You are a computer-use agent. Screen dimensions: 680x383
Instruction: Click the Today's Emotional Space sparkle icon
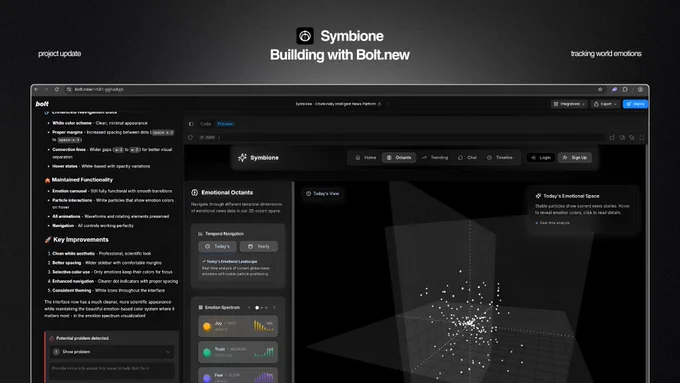pyautogui.click(x=538, y=196)
